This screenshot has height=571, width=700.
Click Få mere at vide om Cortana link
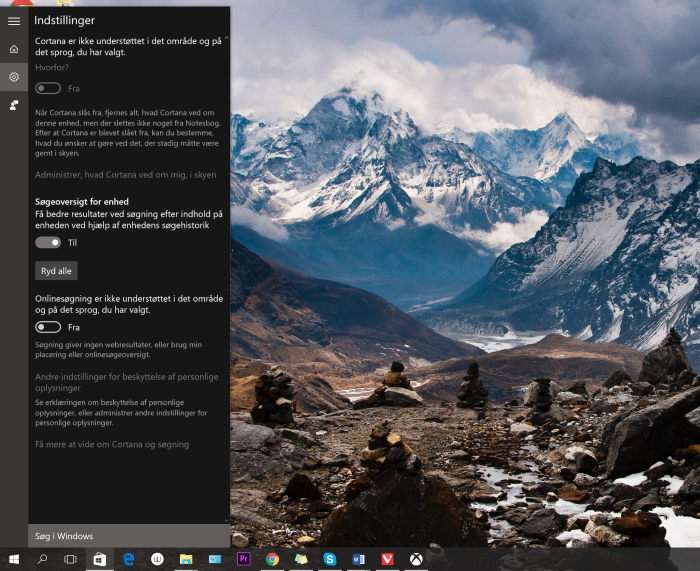[x=111, y=444]
